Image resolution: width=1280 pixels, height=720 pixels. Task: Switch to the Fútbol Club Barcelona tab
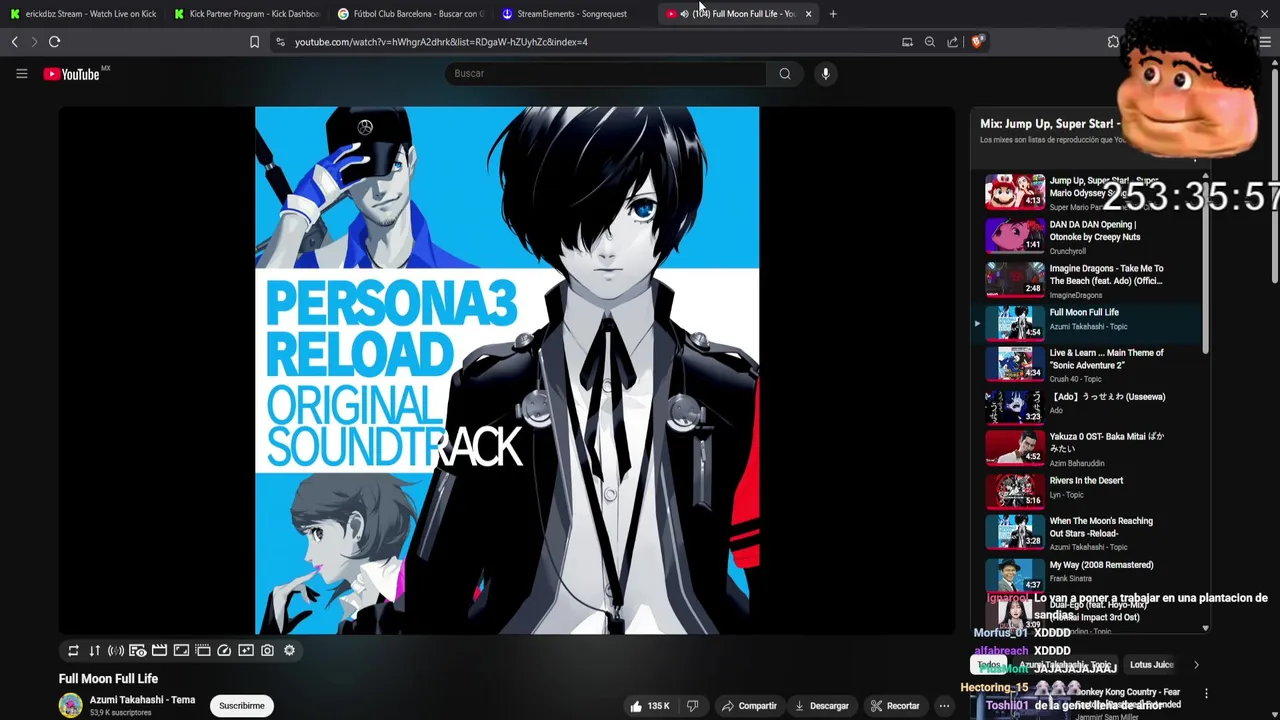(410, 14)
